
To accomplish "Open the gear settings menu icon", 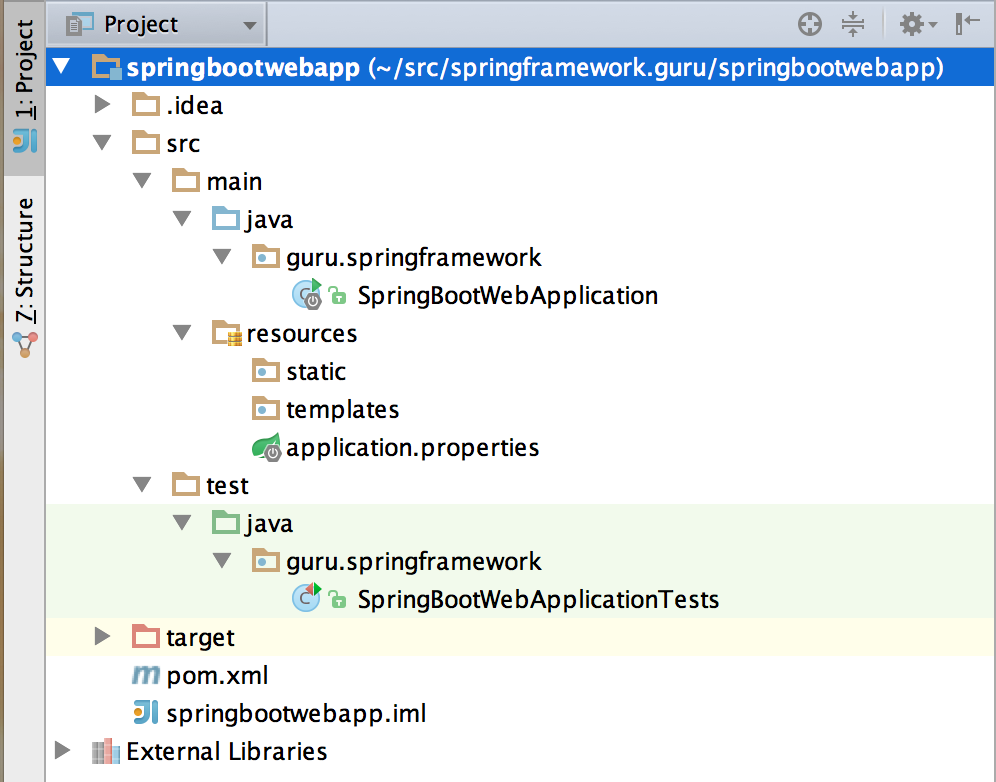I will pyautogui.click(x=918, y=25).
